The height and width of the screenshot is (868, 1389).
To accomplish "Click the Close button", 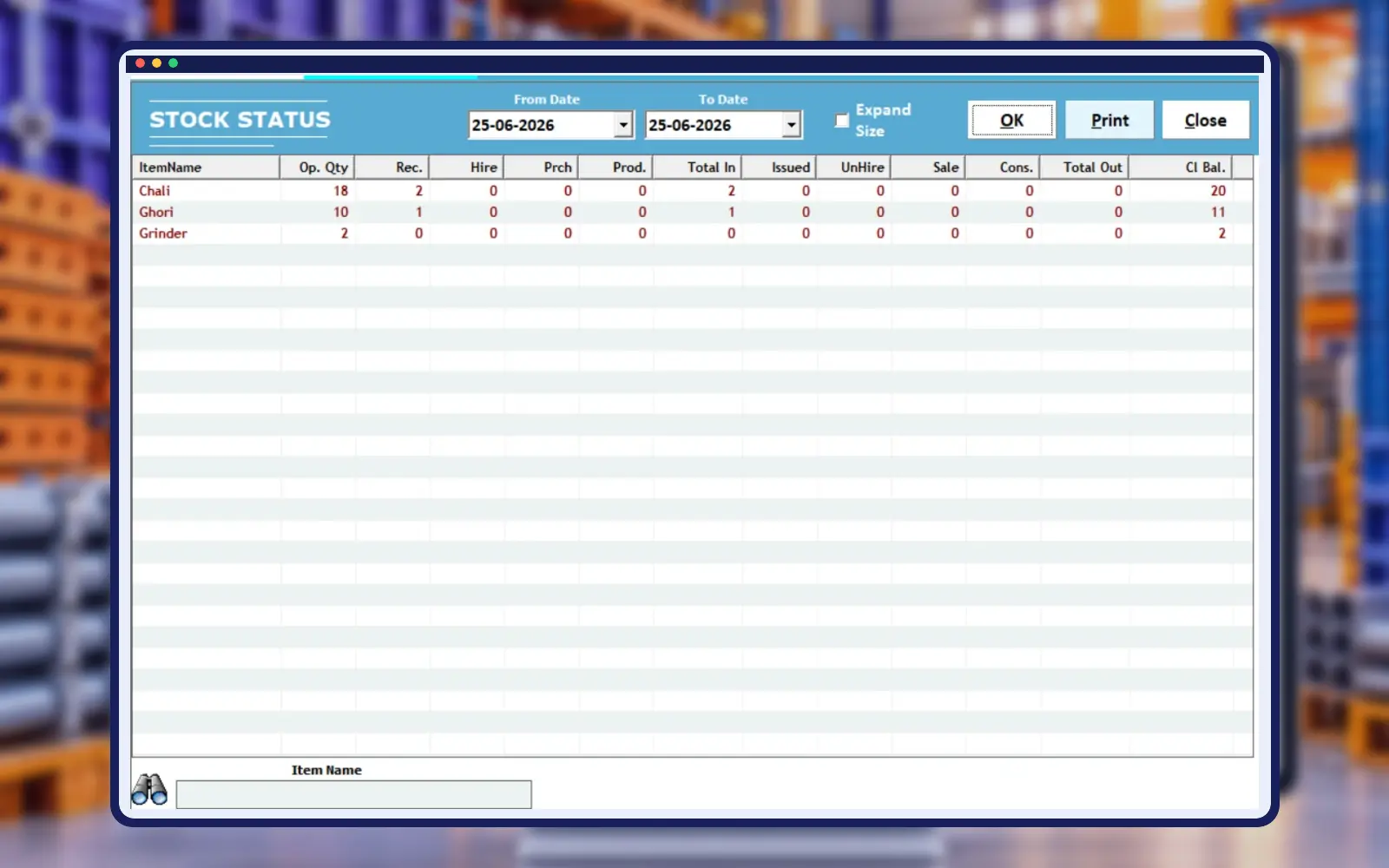I will tap(1206, 120).
